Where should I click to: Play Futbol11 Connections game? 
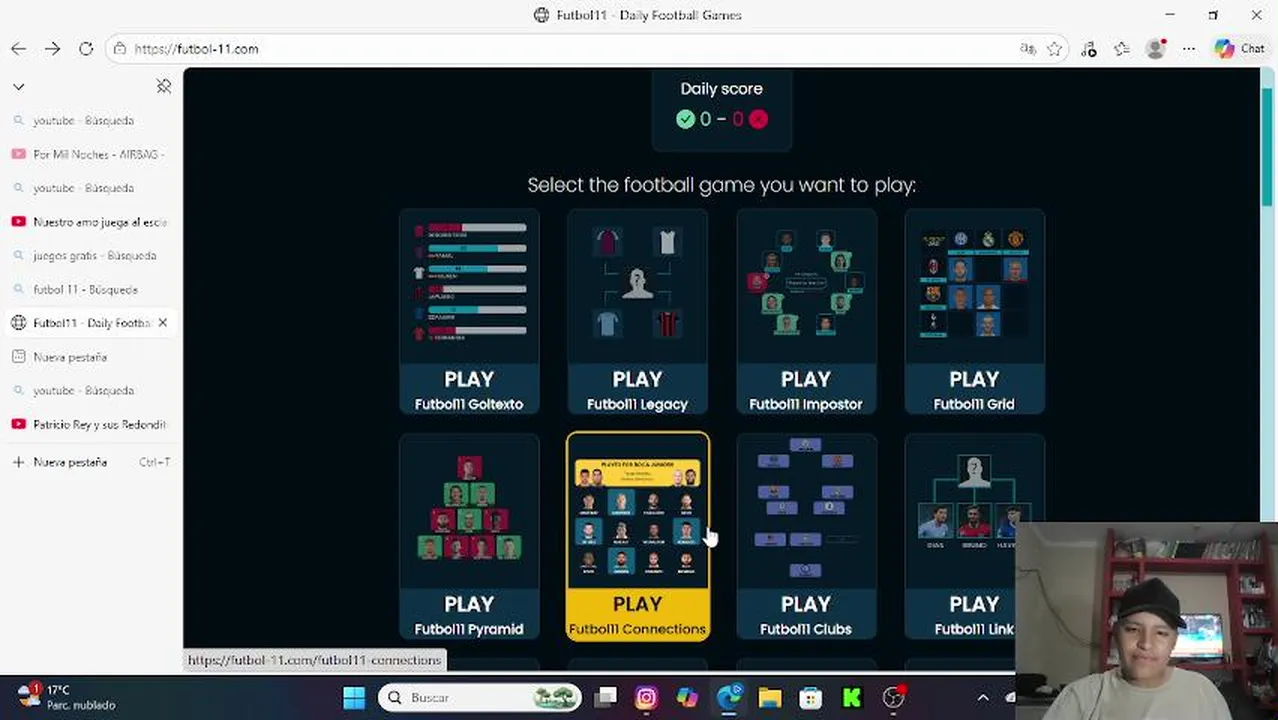pyautogui.click(x=638, y=536)
